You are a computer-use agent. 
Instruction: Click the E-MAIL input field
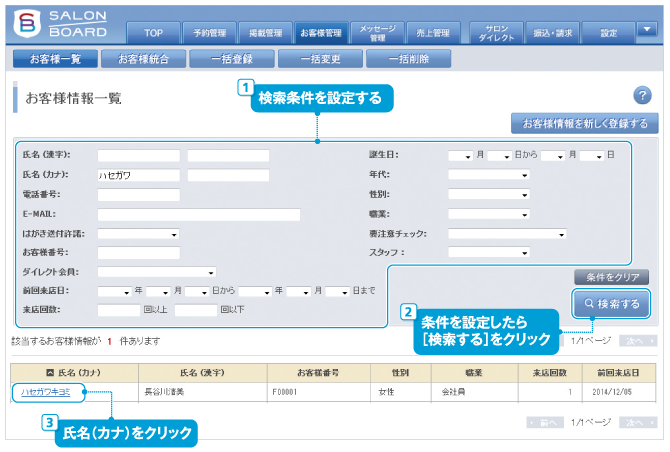point(198,213)
